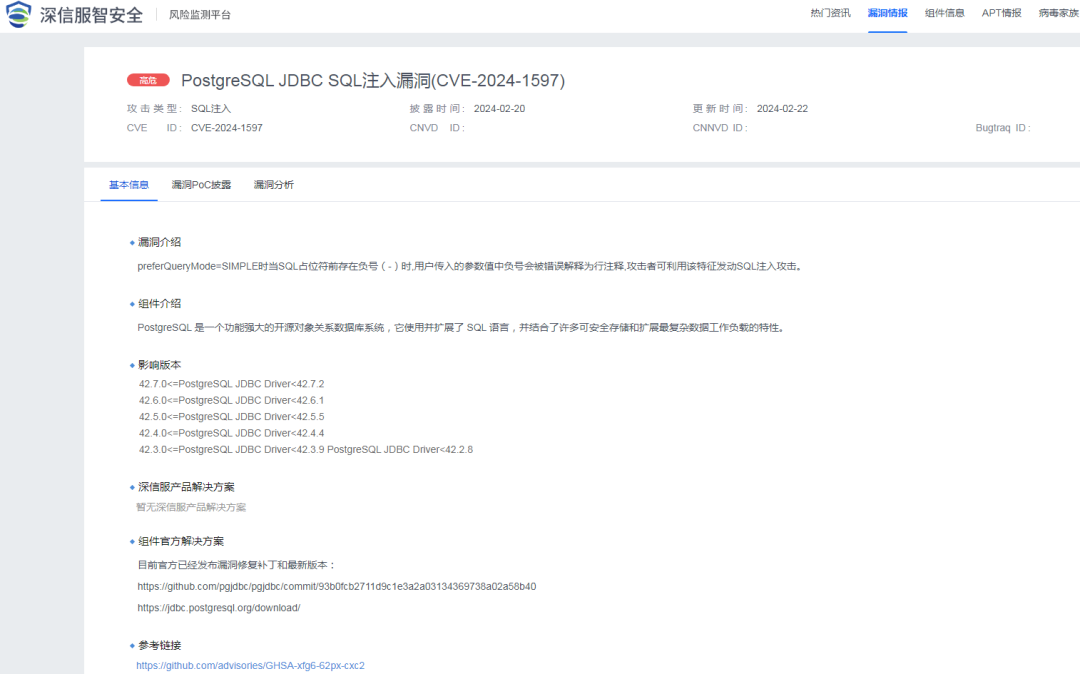Click the 42.5.0<=PostgreSQL JDBC Driver<42.5.5 line
This screenshot has width=1080, height=674.
pyautogui.click(x=231, y=417)
